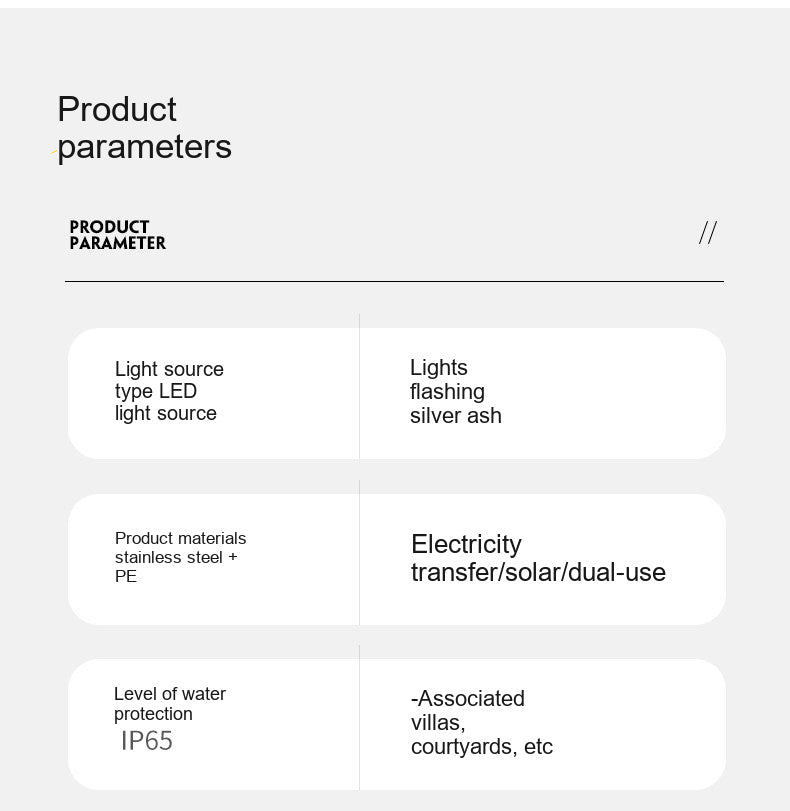Click the word 'Lights' in first card
Viewport: 790px width, 811px height.
tap(439, 368)
